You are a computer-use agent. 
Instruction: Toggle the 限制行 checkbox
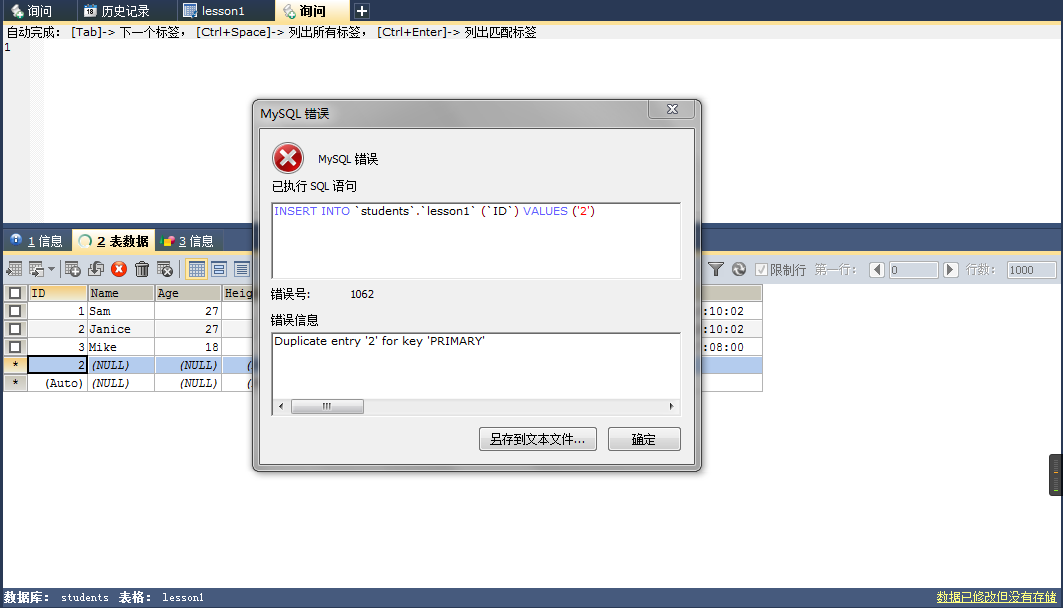761,270
